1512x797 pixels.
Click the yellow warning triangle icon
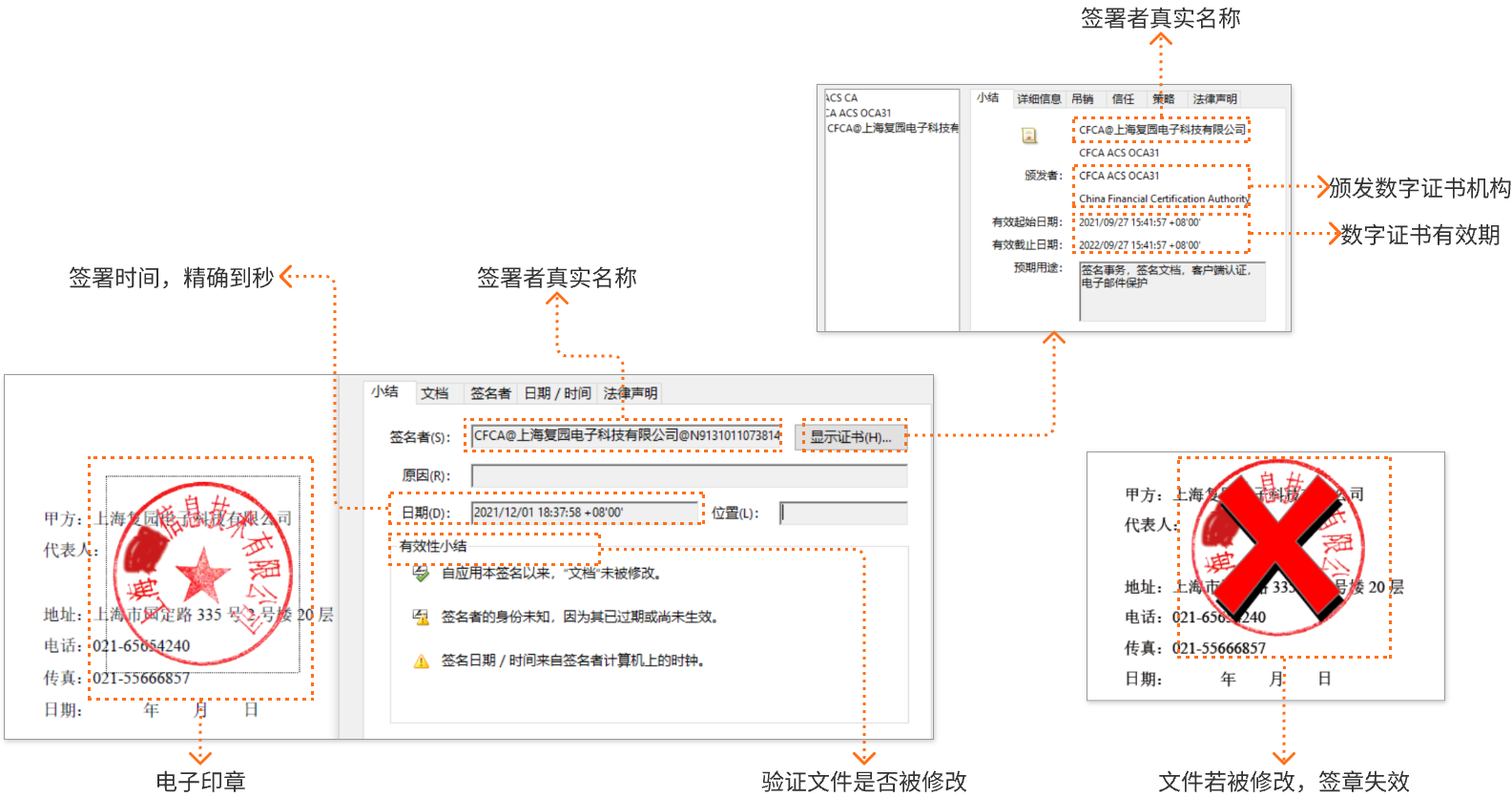tap(421, 661)
